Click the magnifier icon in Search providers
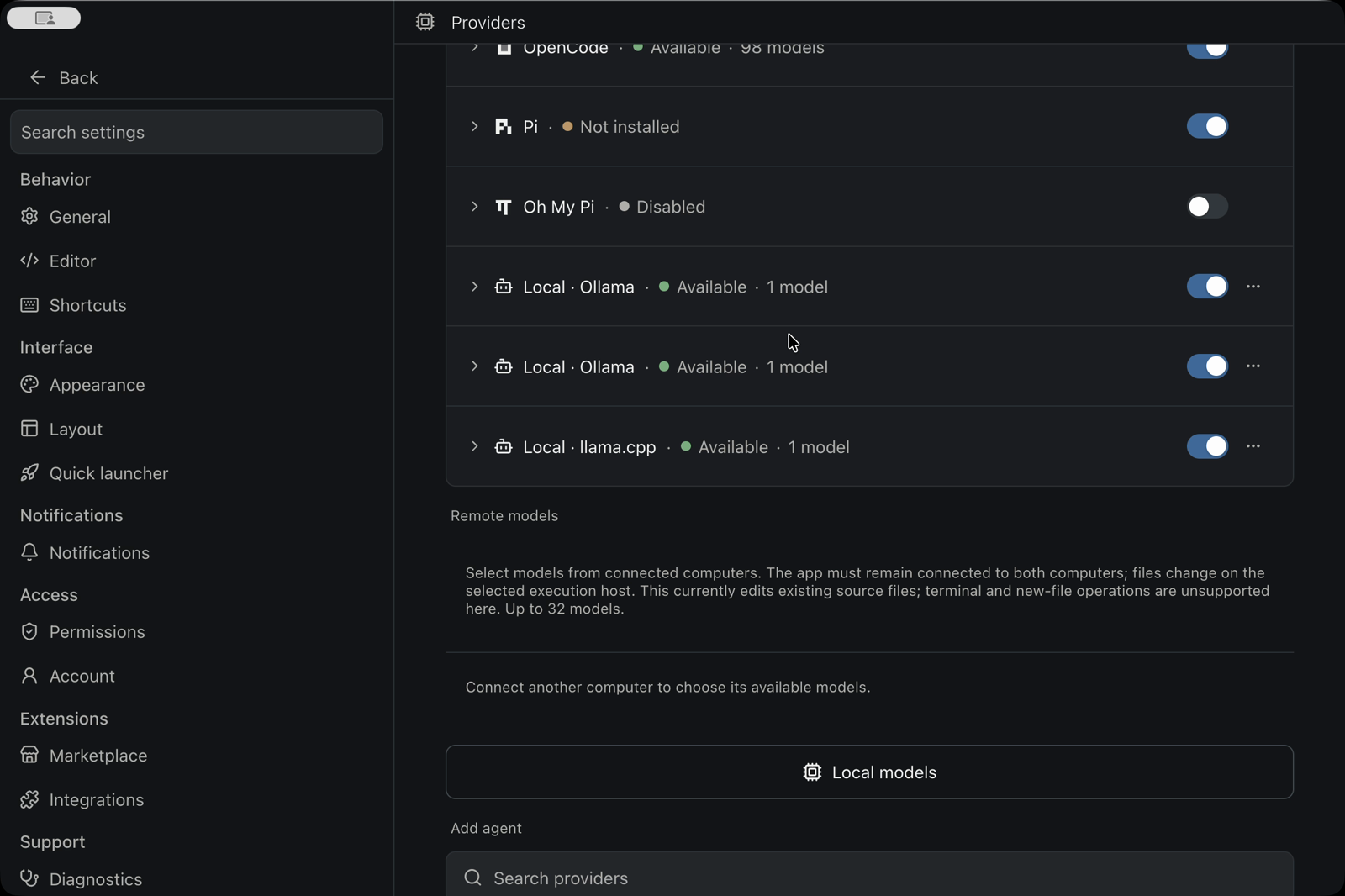 pyautogui.click(x=473, y=878)
